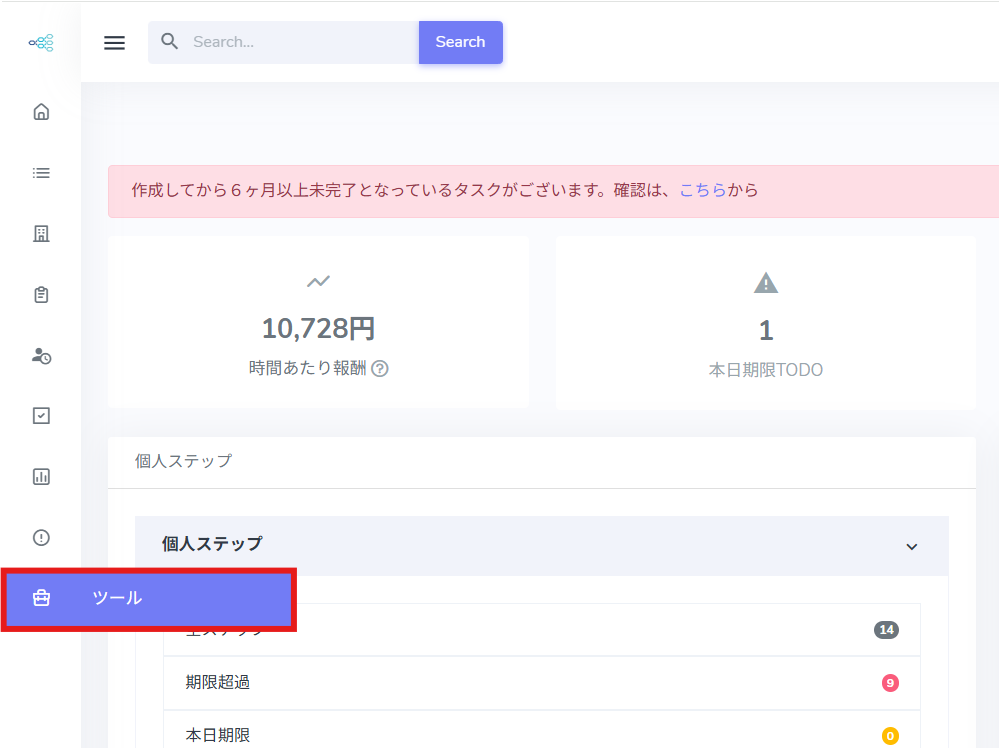Select the 期限超過 row
This screenshot has width=999, height=748.
541,683
